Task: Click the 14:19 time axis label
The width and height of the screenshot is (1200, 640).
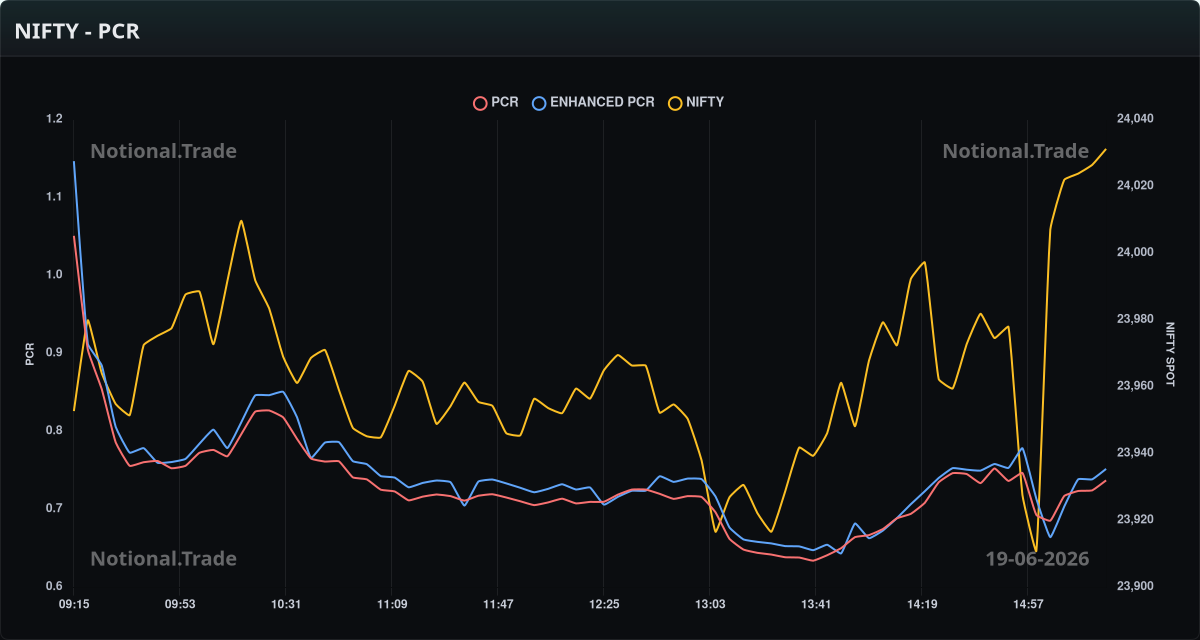Action: click(x=922, y=604)
